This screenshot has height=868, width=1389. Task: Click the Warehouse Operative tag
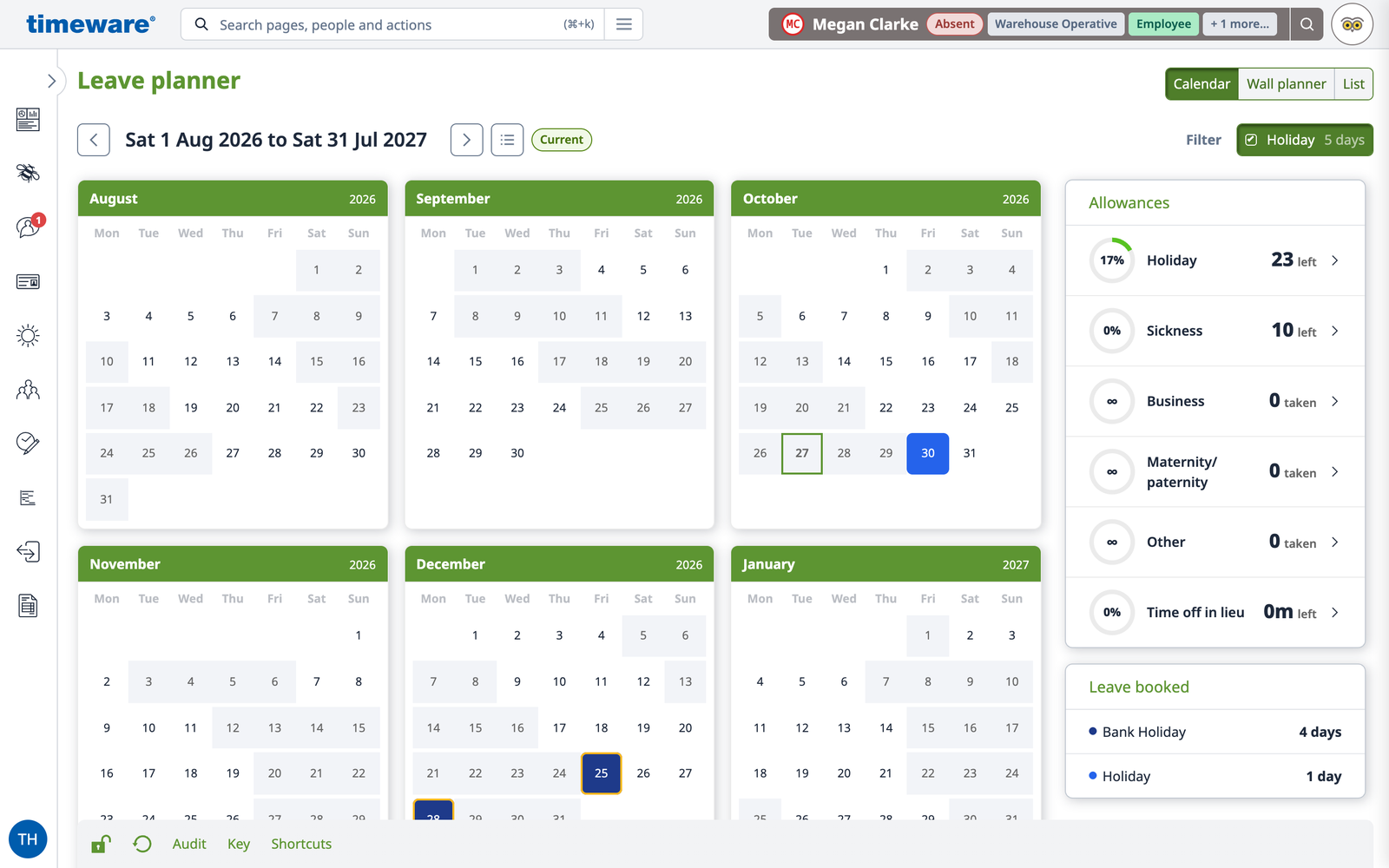coord(1056,24)
